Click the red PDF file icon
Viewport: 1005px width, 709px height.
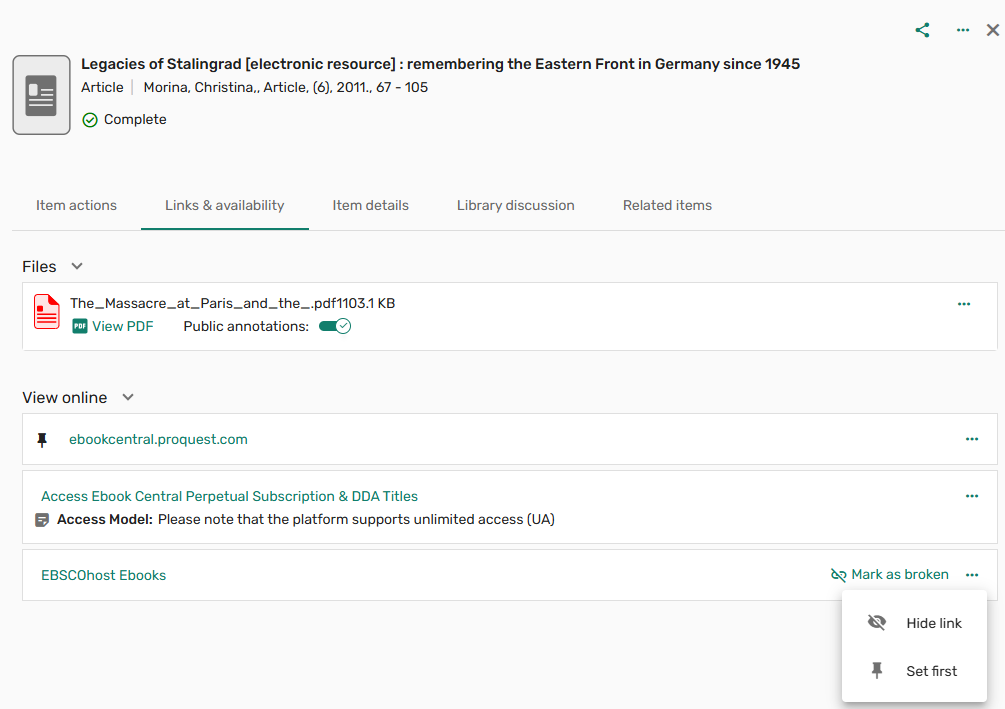click(47, 312)
